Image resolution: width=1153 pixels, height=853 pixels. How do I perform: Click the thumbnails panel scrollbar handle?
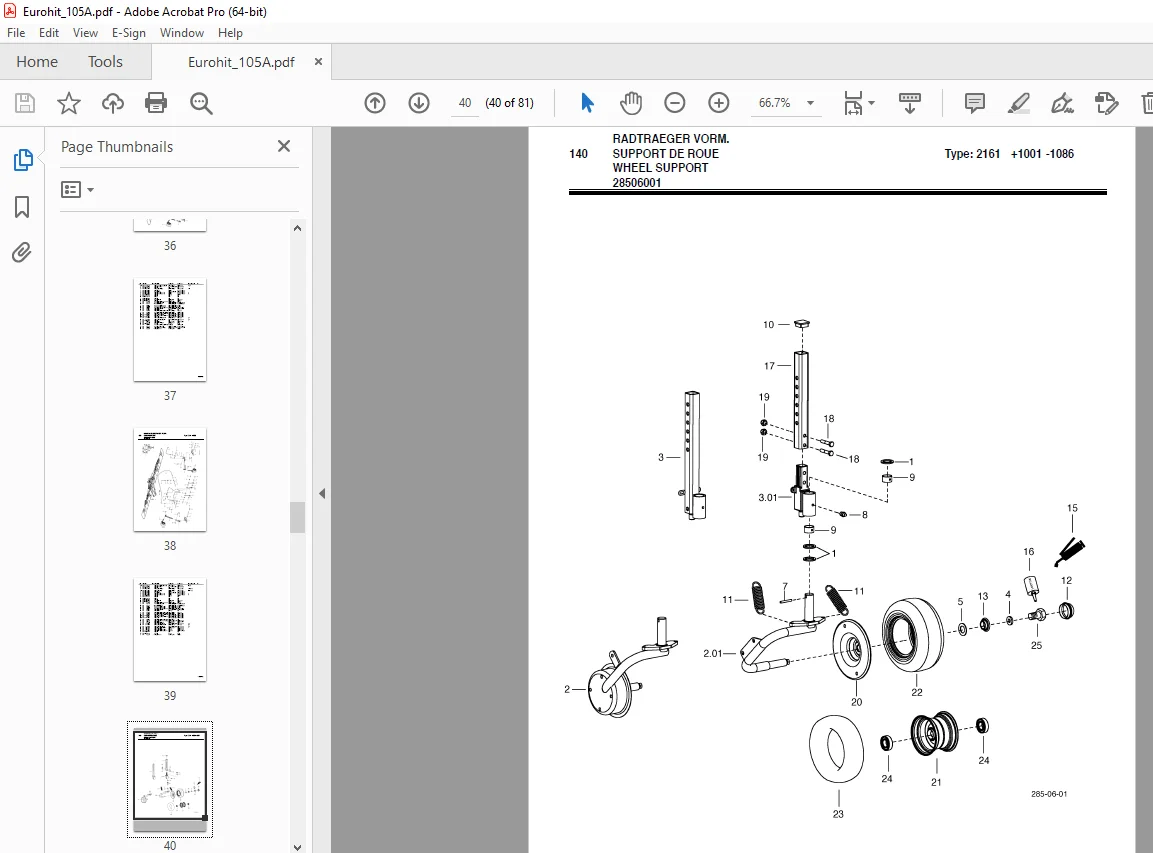(x=297, y=517)
